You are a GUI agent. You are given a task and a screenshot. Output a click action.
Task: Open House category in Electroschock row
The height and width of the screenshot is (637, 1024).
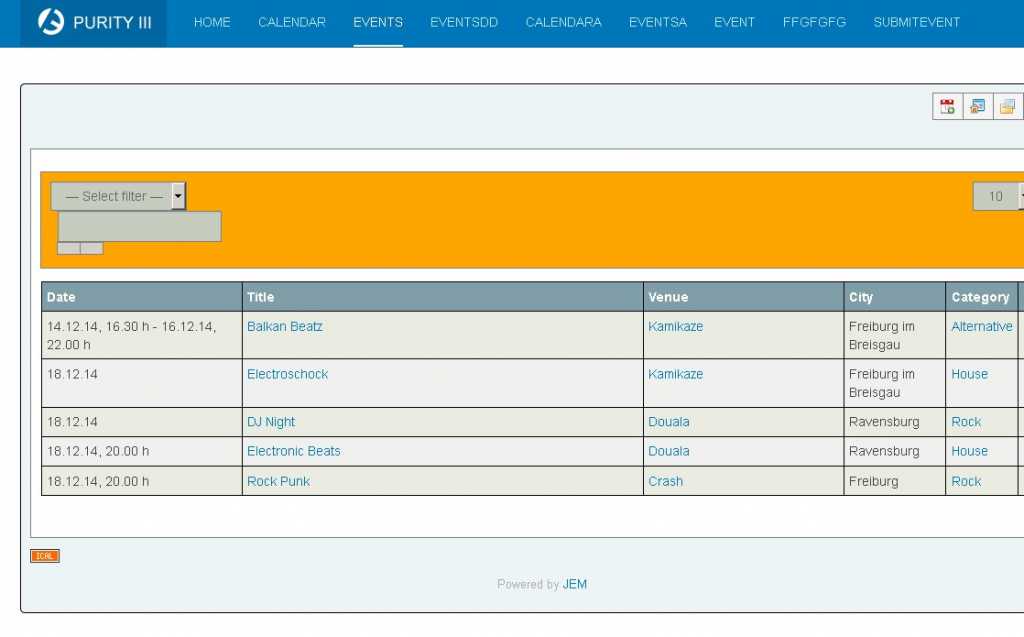(969, 374)
